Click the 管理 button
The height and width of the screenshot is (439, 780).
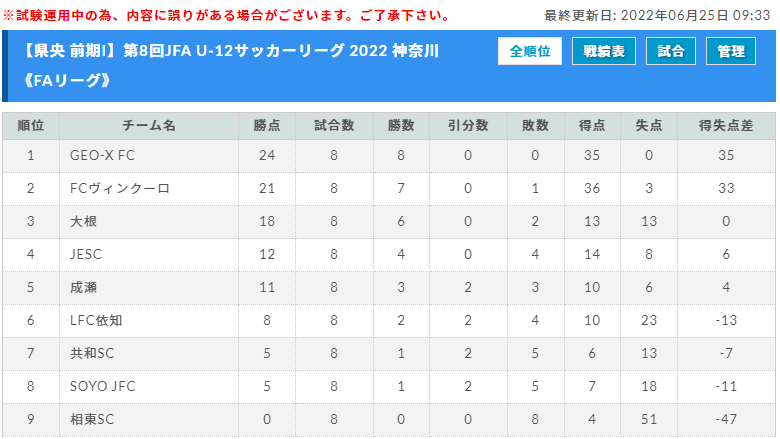731,51
